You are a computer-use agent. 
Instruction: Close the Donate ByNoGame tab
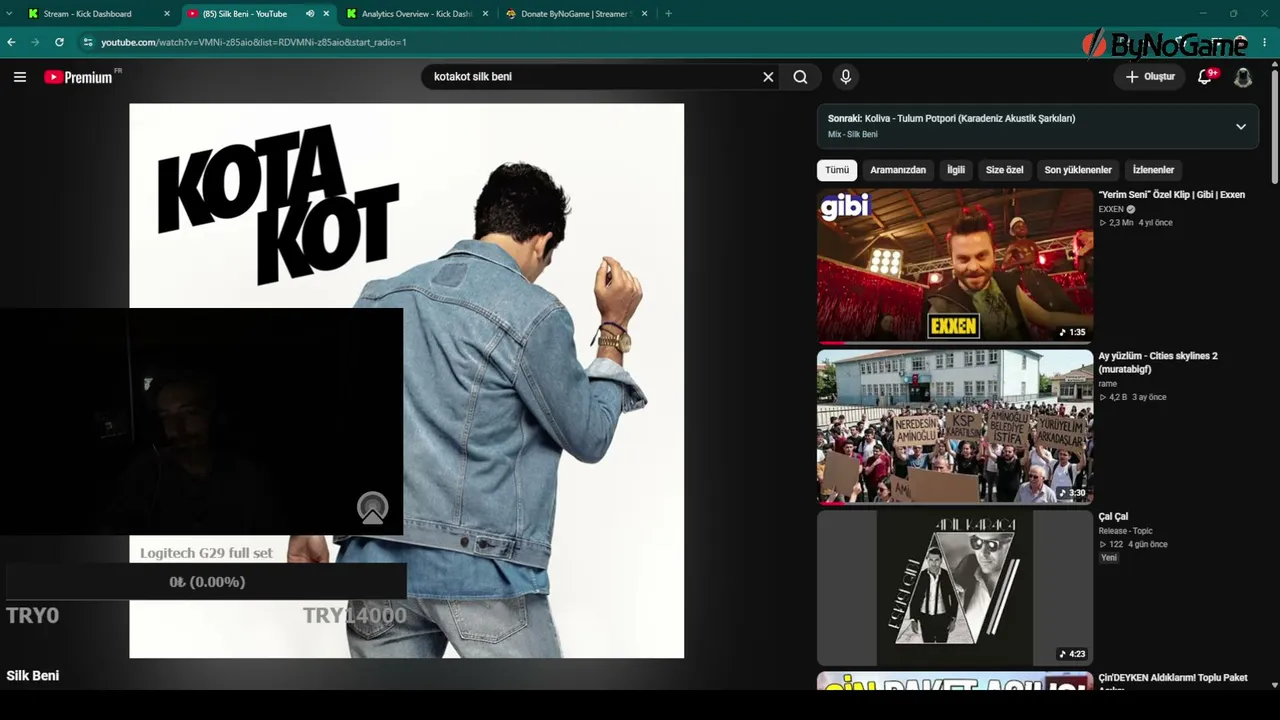point(645,14)
